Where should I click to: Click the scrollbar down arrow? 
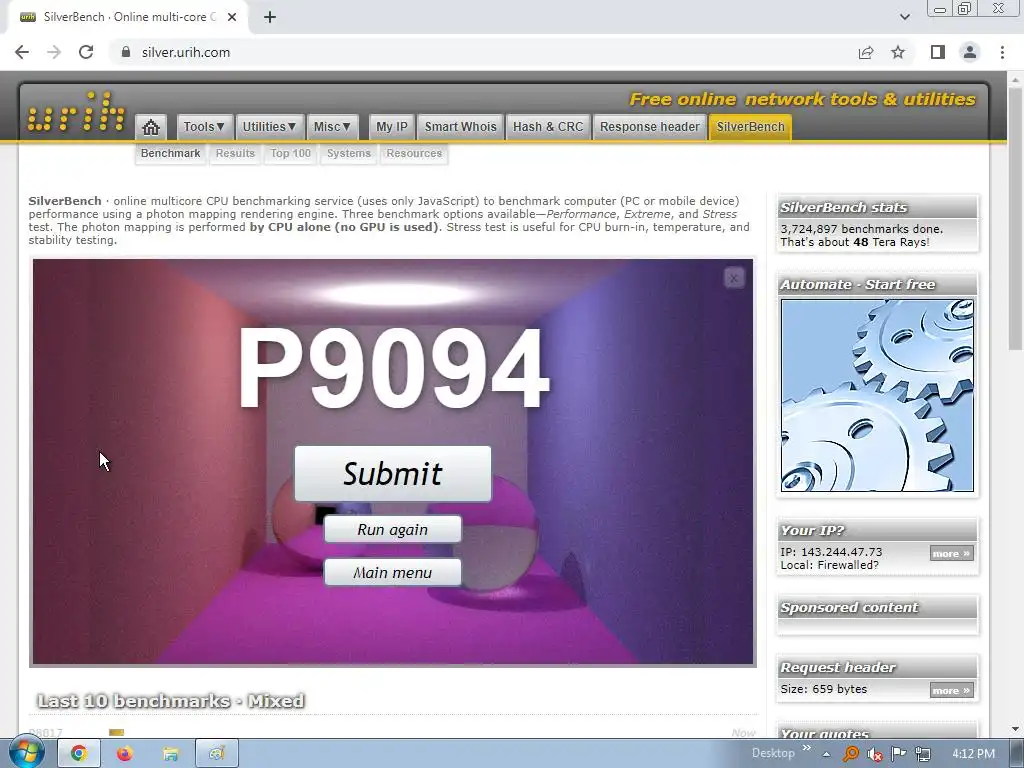[x=1015, y=729]
